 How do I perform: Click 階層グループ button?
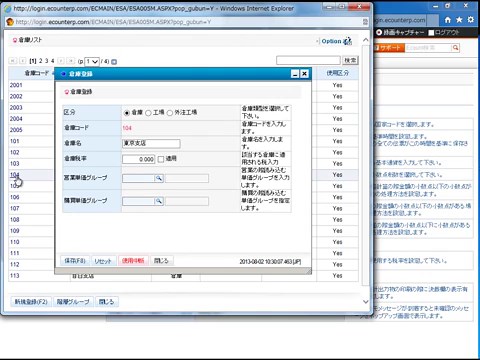[x=73, y=302]
